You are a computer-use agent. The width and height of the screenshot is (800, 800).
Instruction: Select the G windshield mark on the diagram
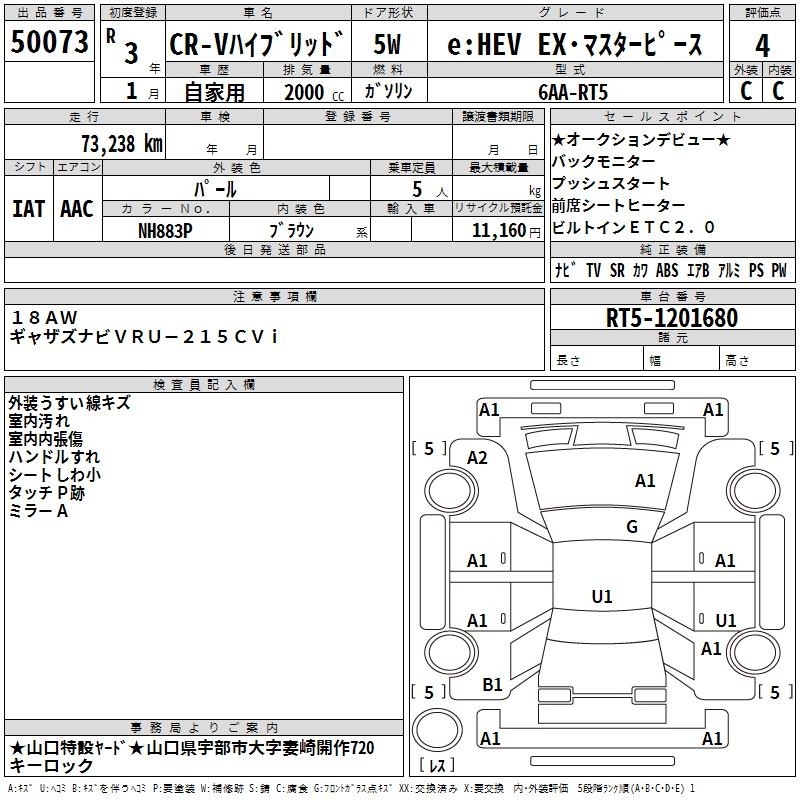click(631, 527)
